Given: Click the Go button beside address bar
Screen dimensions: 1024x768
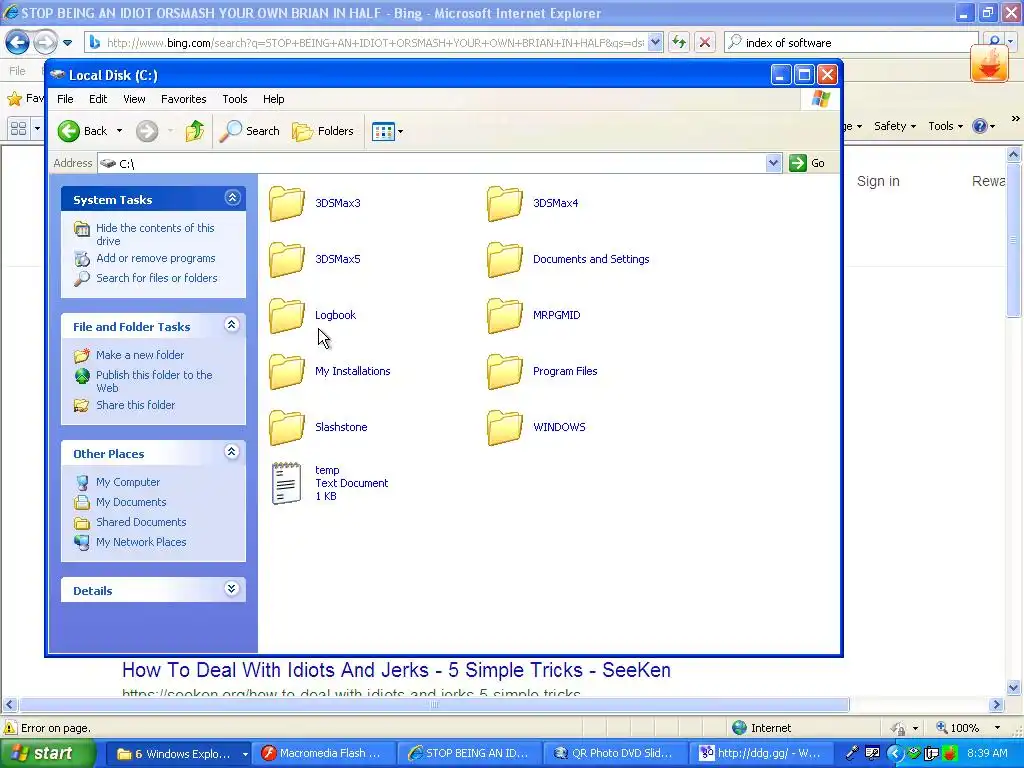Looking at the screenshot, I should pyautogui.click(x=807, y=163).
